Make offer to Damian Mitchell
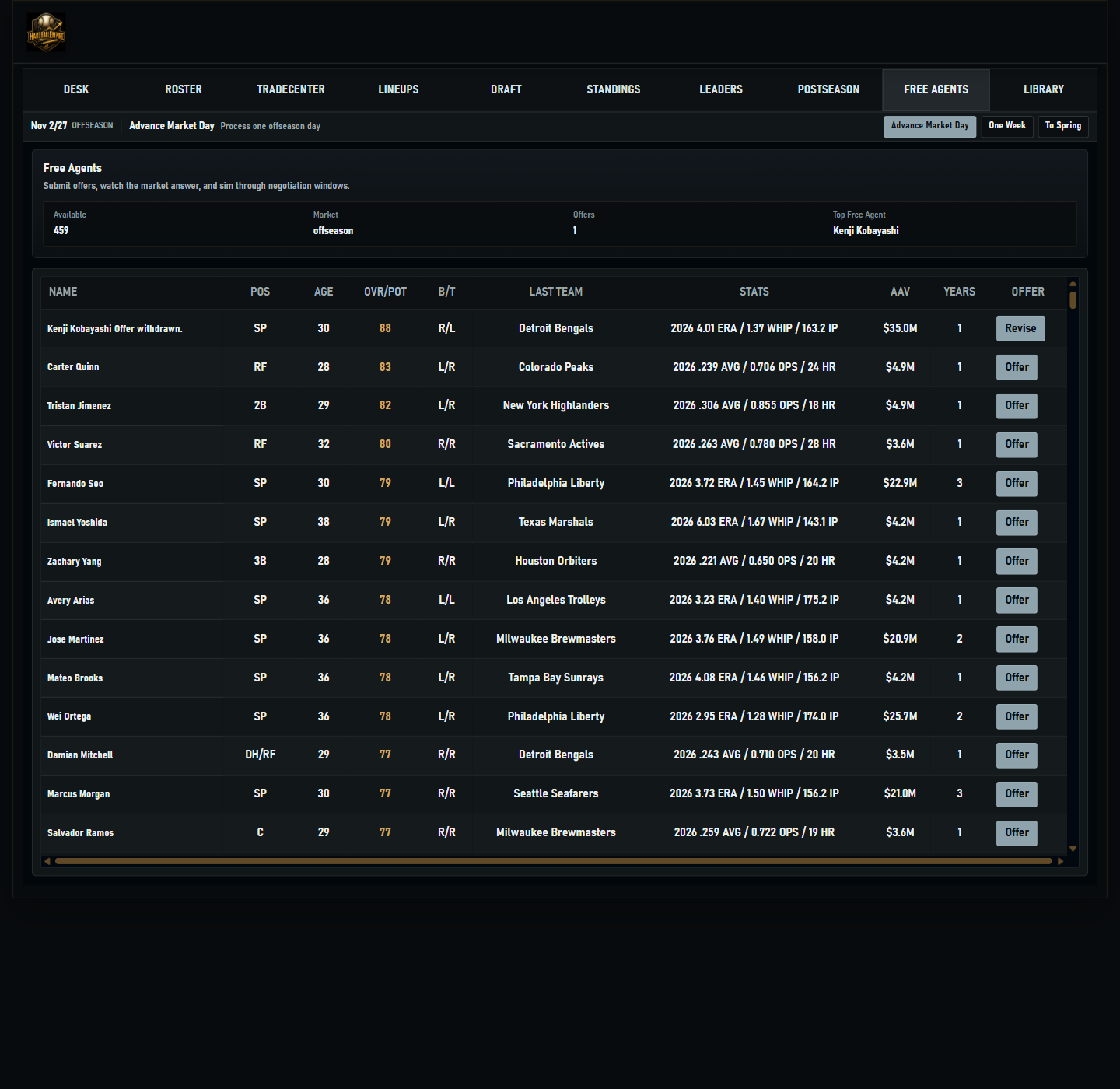 click(x=1017, y=755)
